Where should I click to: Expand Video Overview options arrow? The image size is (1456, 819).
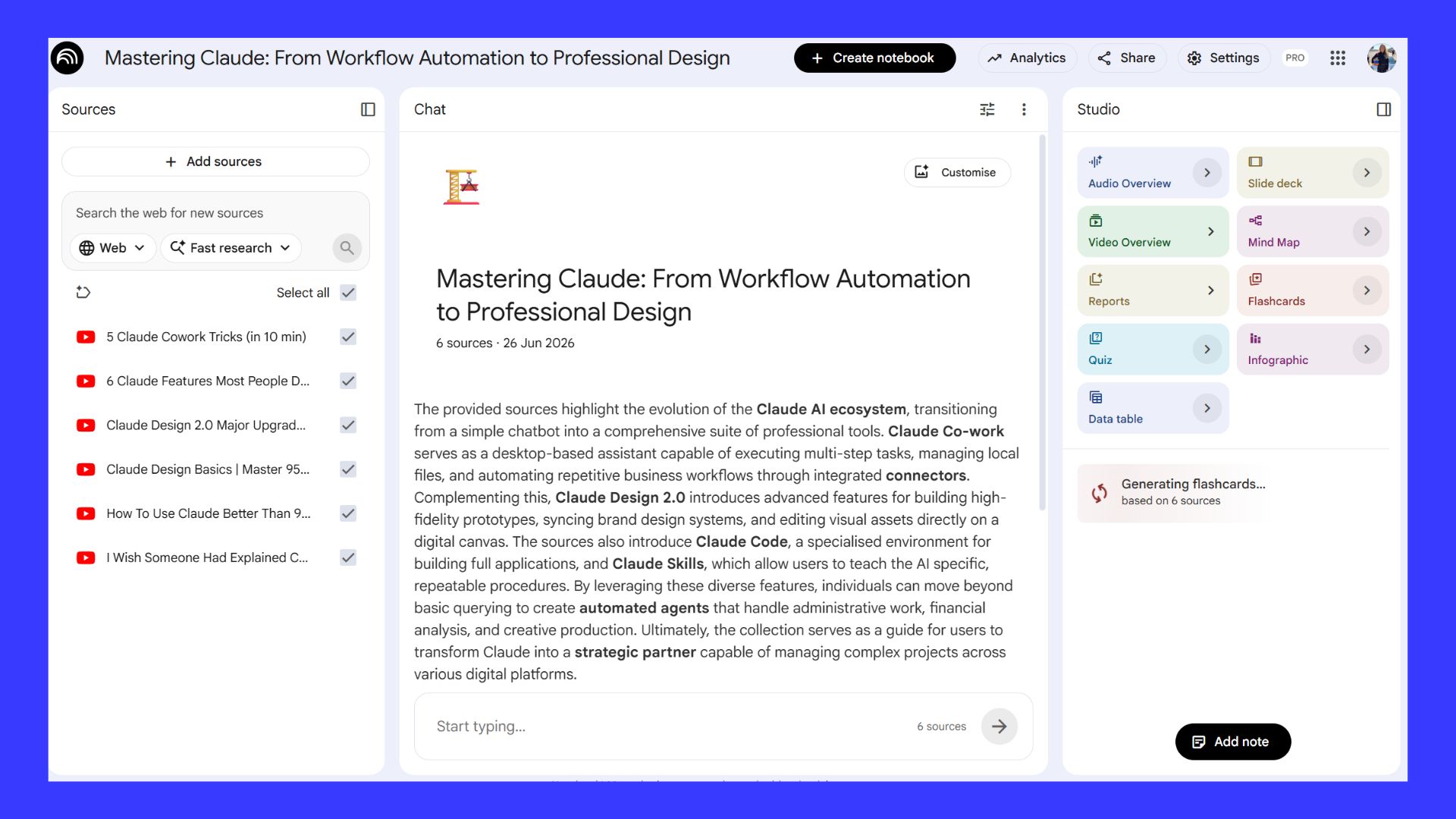pos(1210,232)
